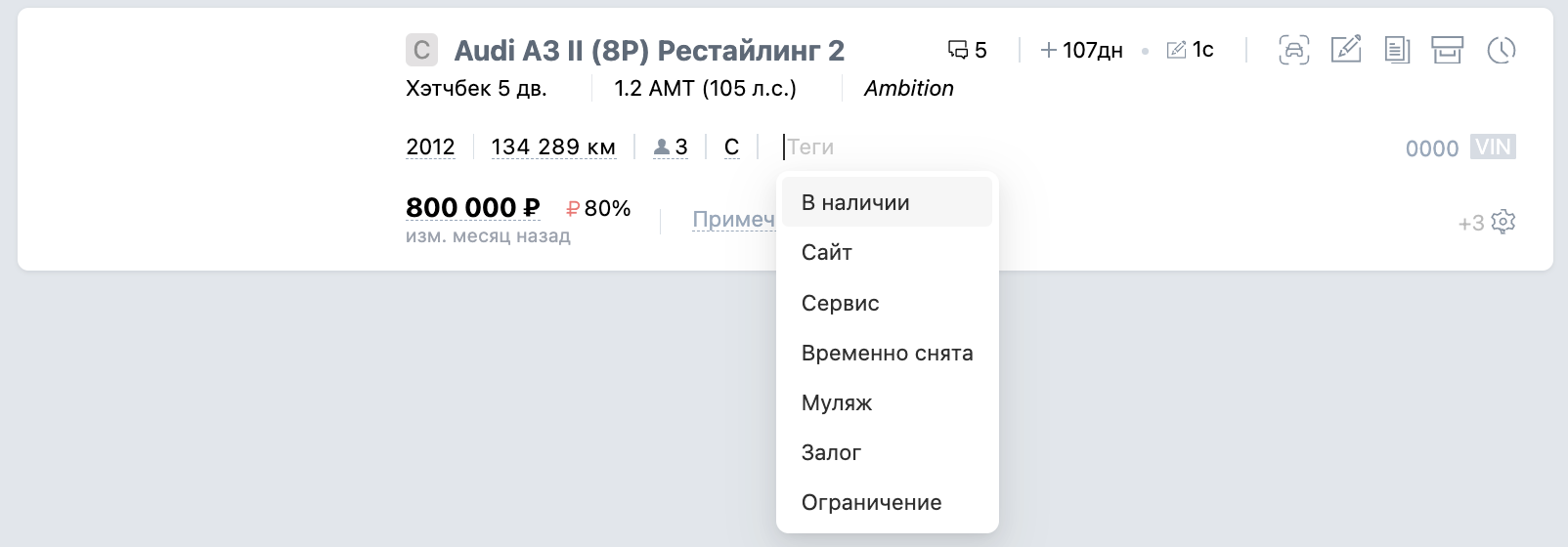Viewport: 1568px width, 547px height.
Task: Click the archive box icon
Action: 1447,50
